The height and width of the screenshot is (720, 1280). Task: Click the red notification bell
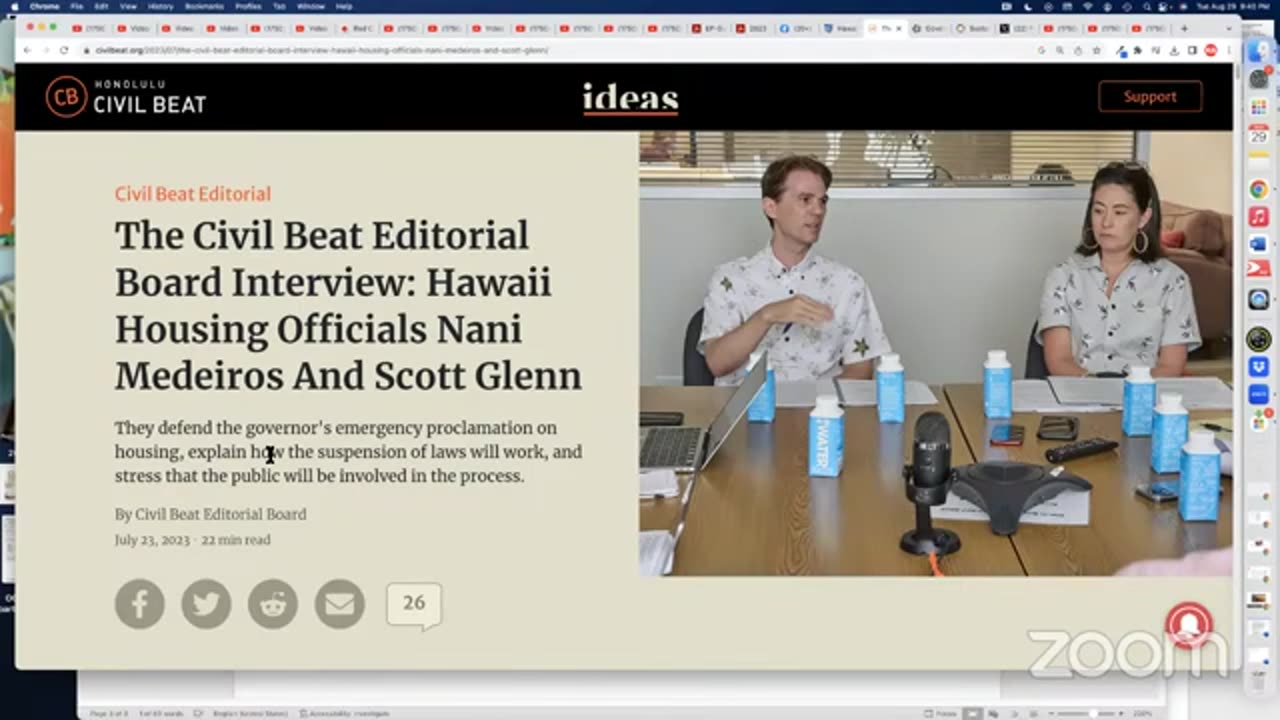[x=1188, y=627]
